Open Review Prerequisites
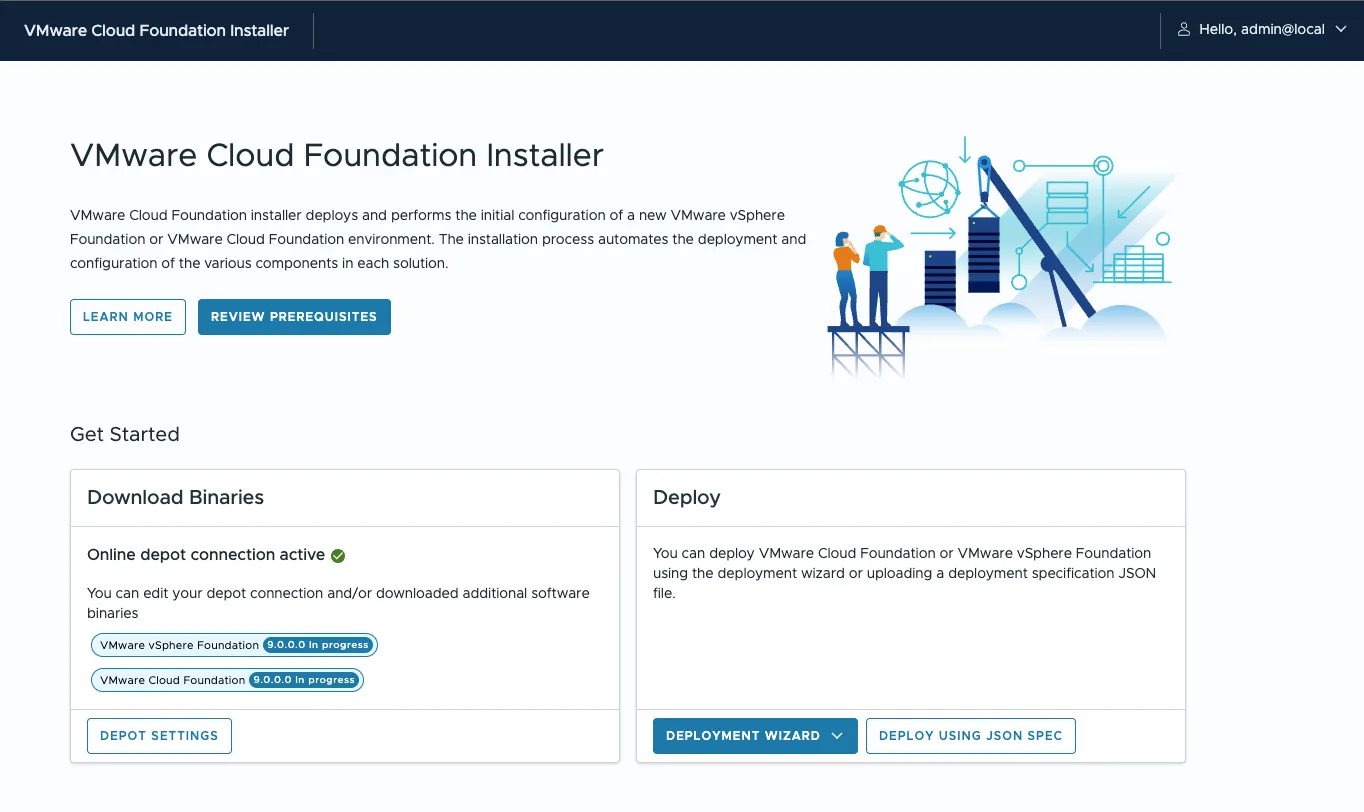1364x812 pixels. 294,317
